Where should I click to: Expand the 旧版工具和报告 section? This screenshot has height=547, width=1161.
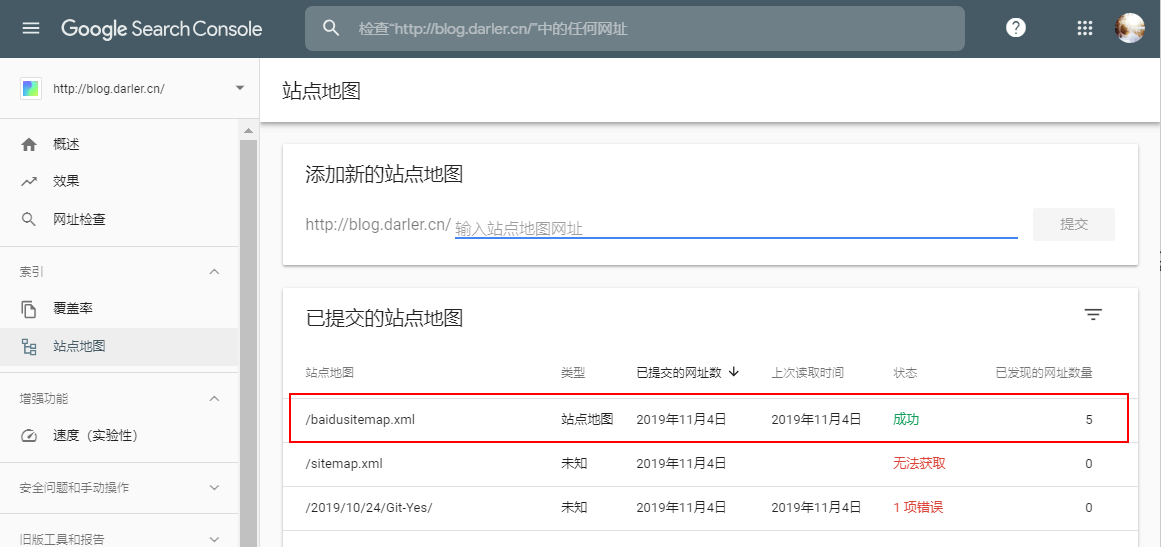[215, 540]
